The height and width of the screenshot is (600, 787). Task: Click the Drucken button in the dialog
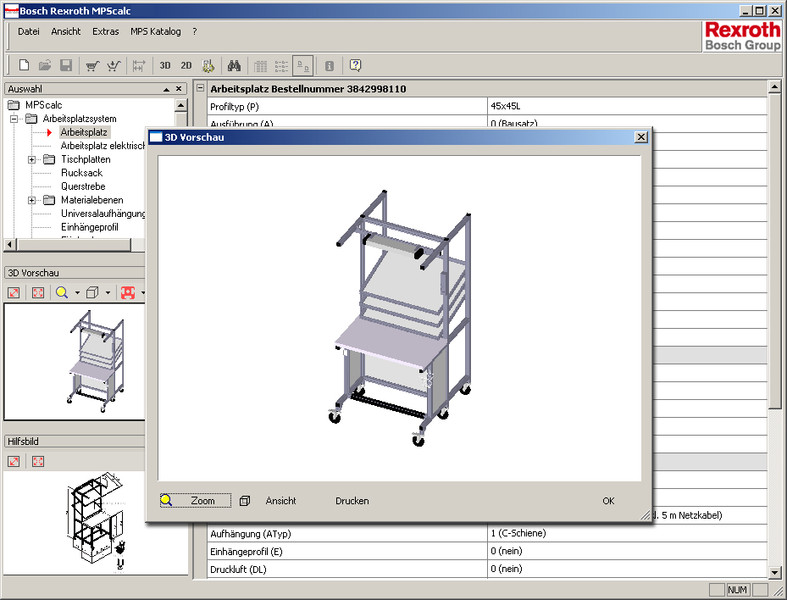click(x=352, y=501)
